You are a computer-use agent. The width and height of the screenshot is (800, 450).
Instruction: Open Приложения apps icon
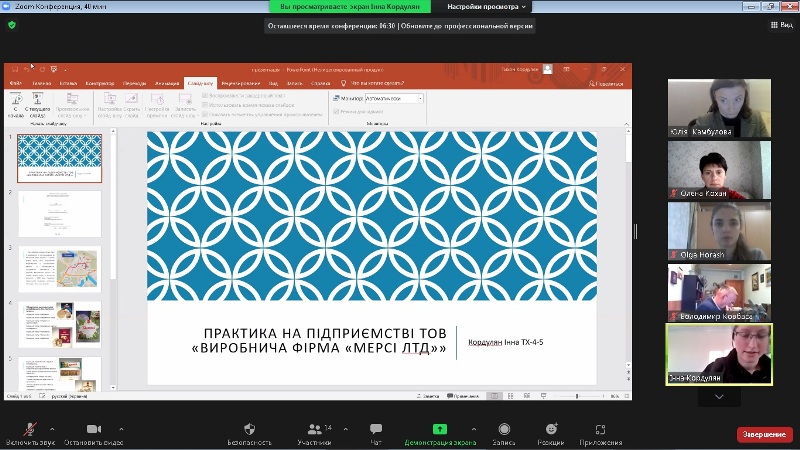tap(601, 429)
